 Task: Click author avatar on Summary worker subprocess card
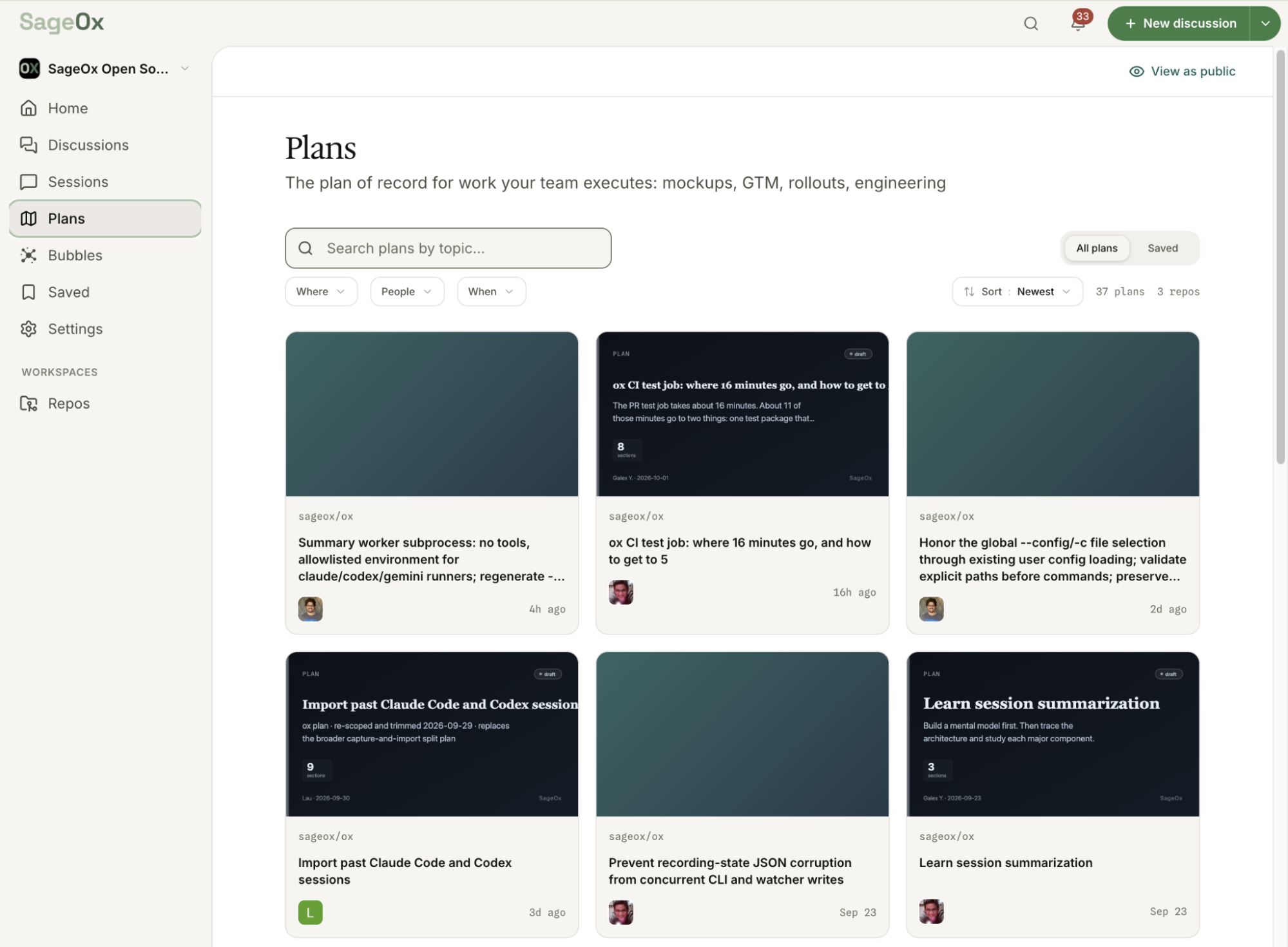[x=311, y=609]
